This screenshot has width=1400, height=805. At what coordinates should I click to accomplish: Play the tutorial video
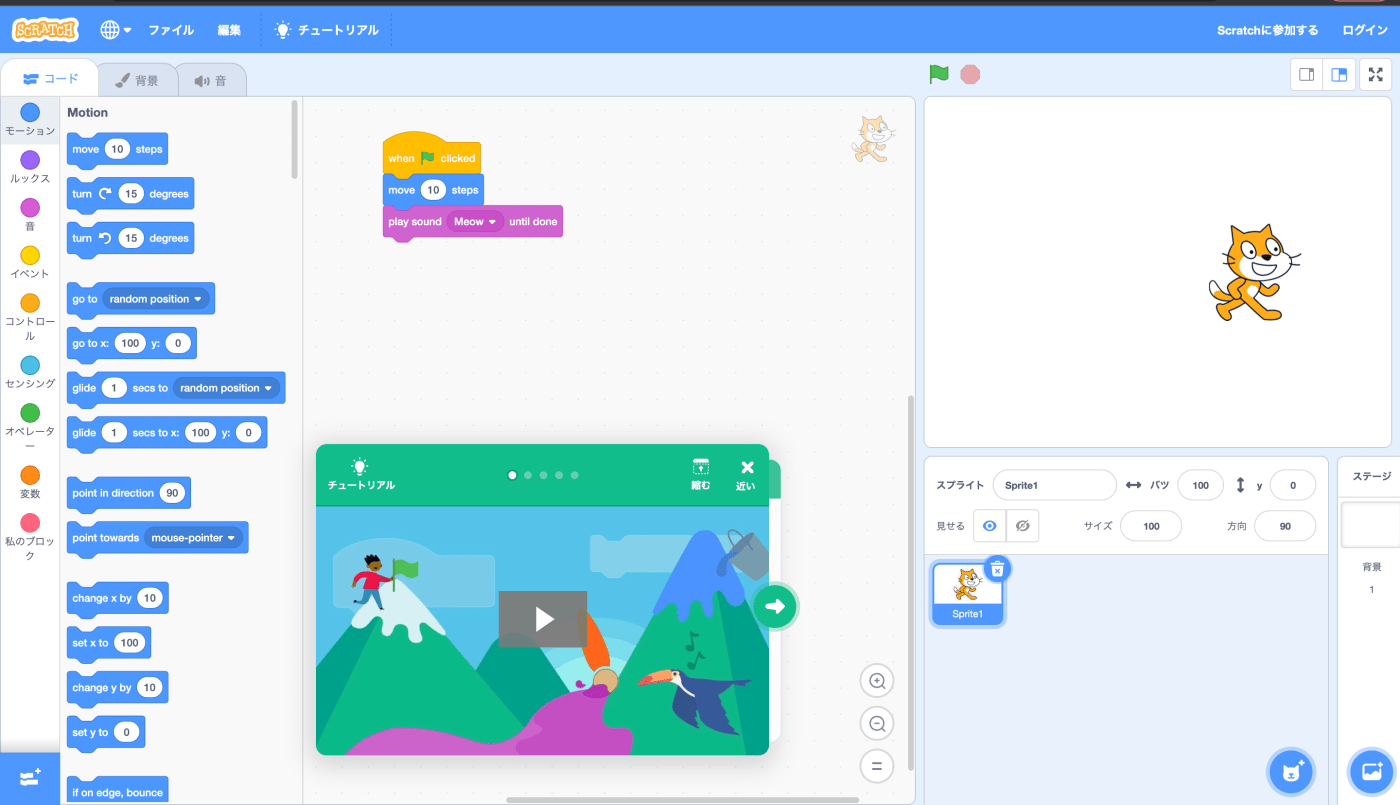pos(543,619)
